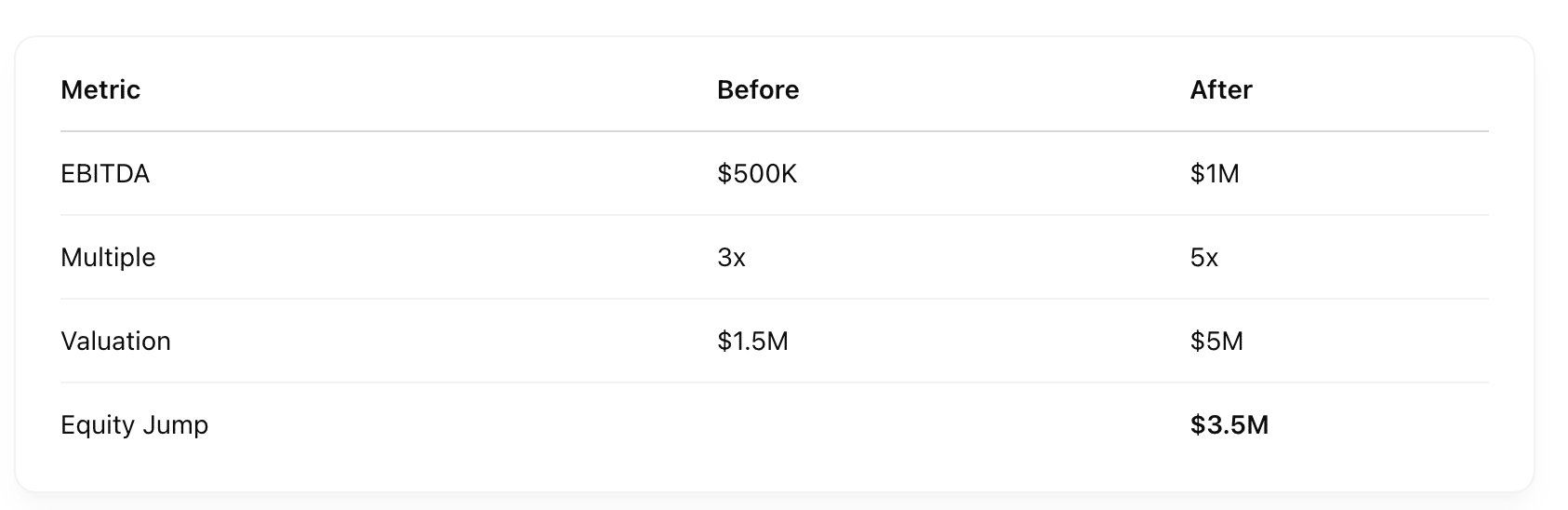Click the letter M in $1.5M
The width and height of the screenshot is (1568, 510).
pos(777,342)
